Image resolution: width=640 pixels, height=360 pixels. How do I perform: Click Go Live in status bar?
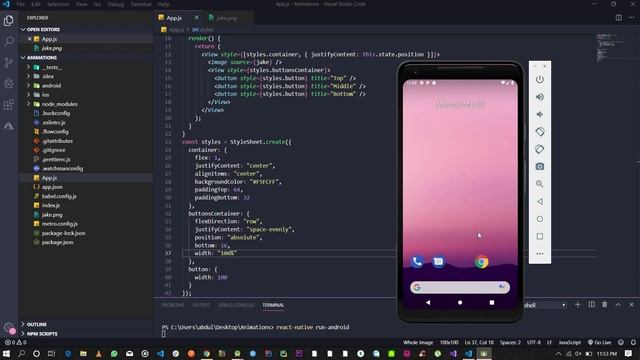click(600, 342)
